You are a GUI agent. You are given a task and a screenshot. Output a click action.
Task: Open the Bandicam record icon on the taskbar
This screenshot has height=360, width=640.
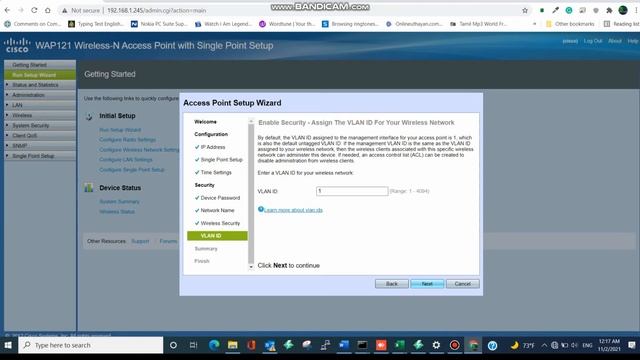[454, 345]
